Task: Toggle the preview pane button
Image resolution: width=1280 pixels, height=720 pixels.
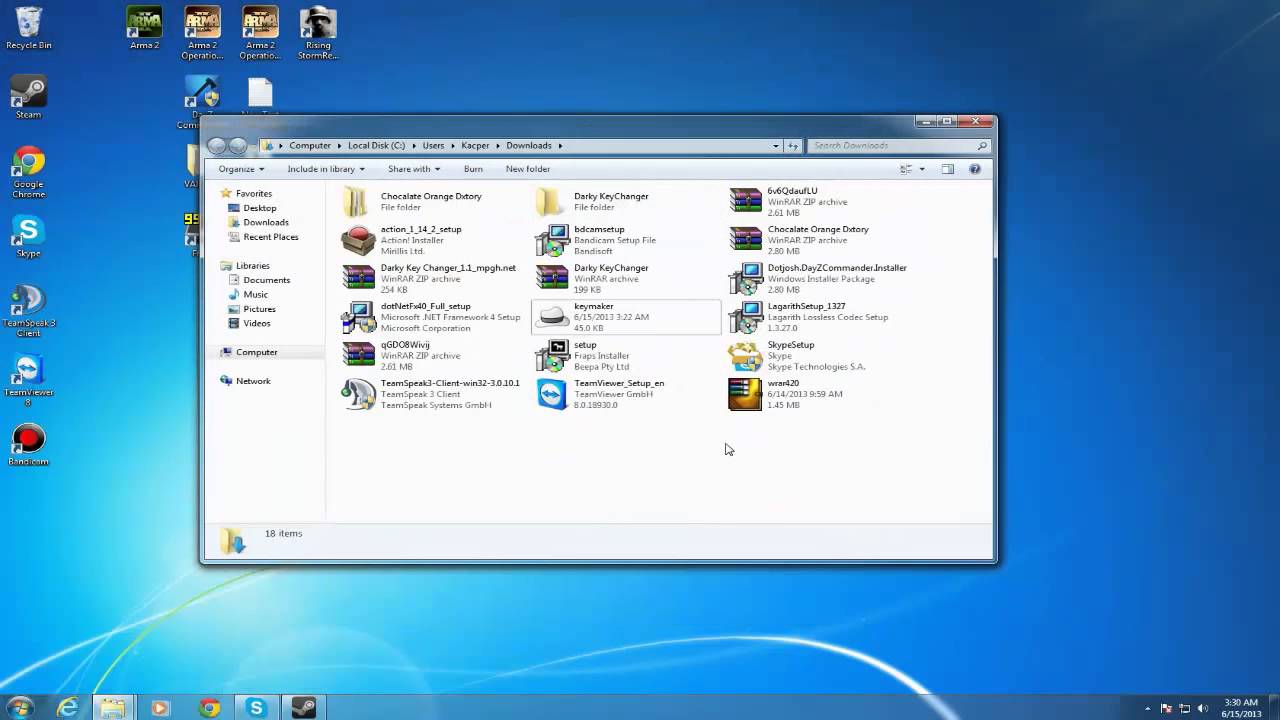Action: pyautogui.click(x=947, y=169)
